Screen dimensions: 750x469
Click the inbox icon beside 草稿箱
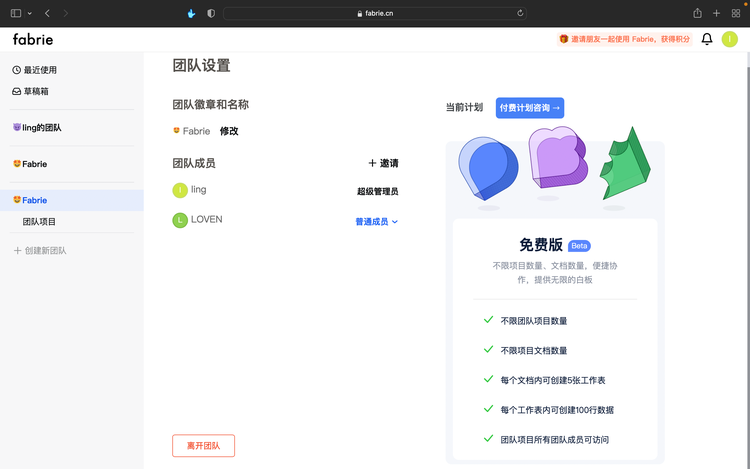click(x=17, y=91)
